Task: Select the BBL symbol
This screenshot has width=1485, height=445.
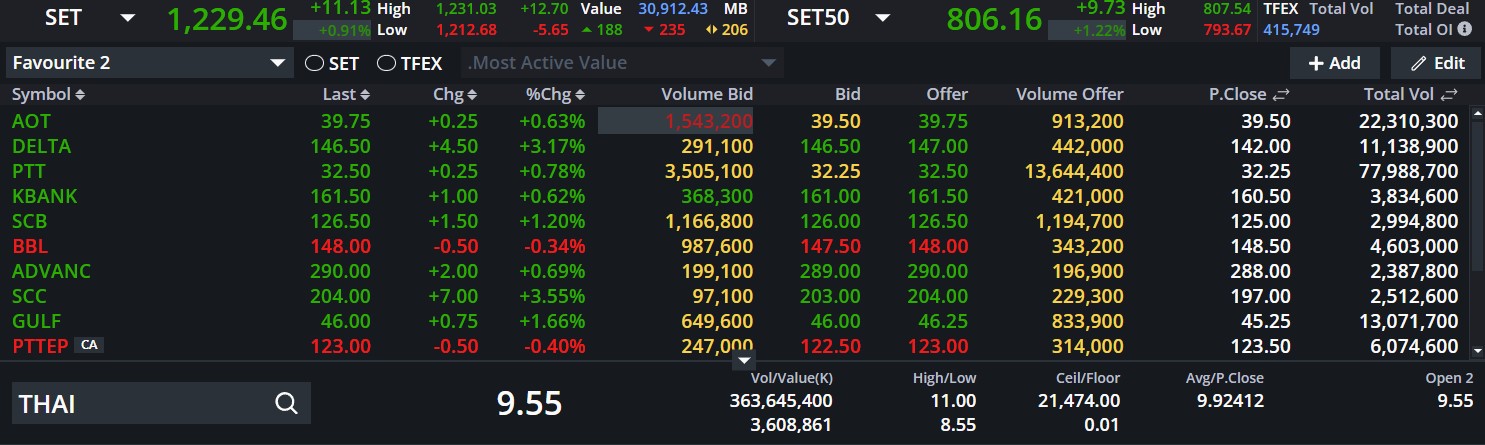Action: pos(30,246)
